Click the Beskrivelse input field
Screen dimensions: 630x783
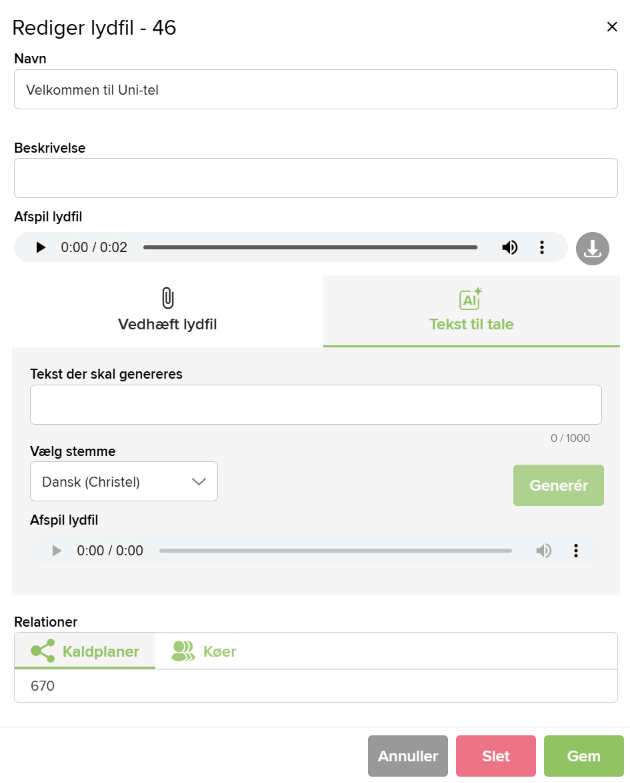tap(316, 178)
